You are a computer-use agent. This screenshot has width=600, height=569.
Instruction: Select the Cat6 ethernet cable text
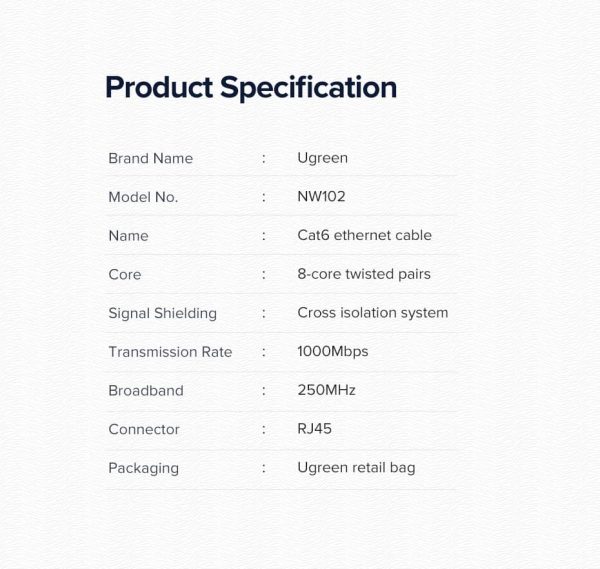click(x=364, y=235)
